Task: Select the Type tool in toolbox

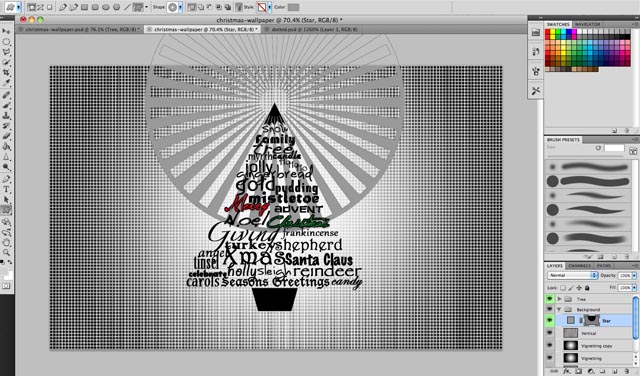Action: click(6, 189)
